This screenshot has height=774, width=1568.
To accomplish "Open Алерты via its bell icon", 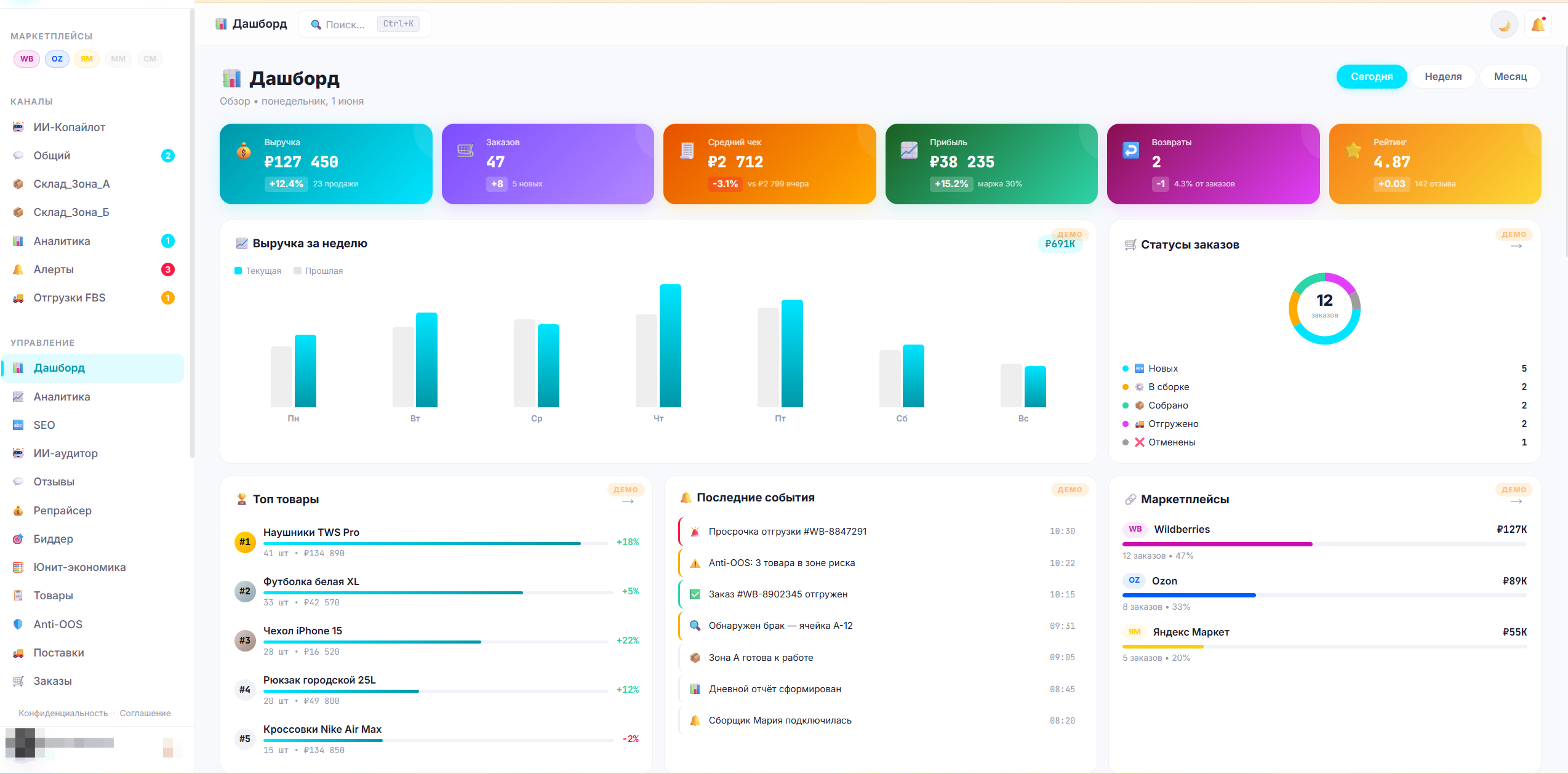I will (18, 269).
